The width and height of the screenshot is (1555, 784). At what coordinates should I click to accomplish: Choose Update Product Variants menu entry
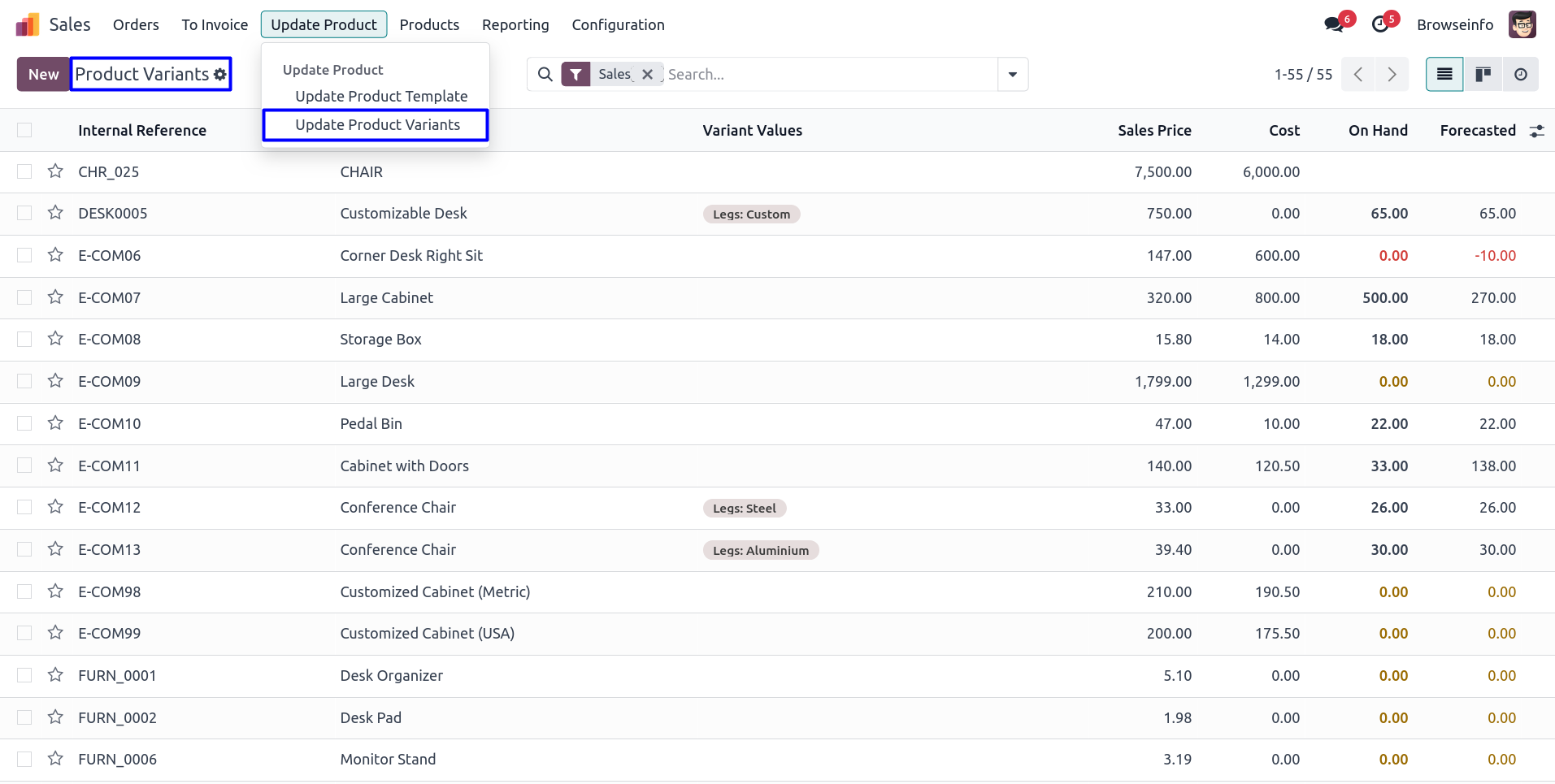coord(377,124)
